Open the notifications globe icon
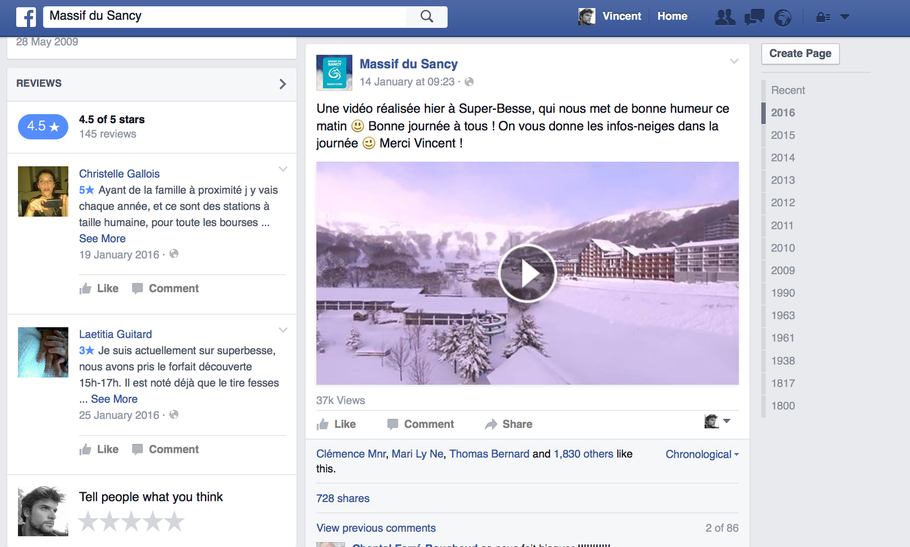910x547 pixels. pos(782,17)
